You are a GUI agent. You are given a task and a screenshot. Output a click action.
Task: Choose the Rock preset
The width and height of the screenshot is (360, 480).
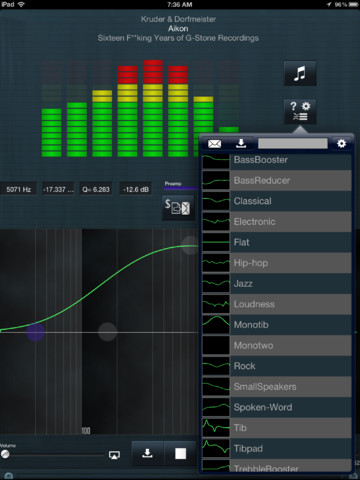point(277,366)
